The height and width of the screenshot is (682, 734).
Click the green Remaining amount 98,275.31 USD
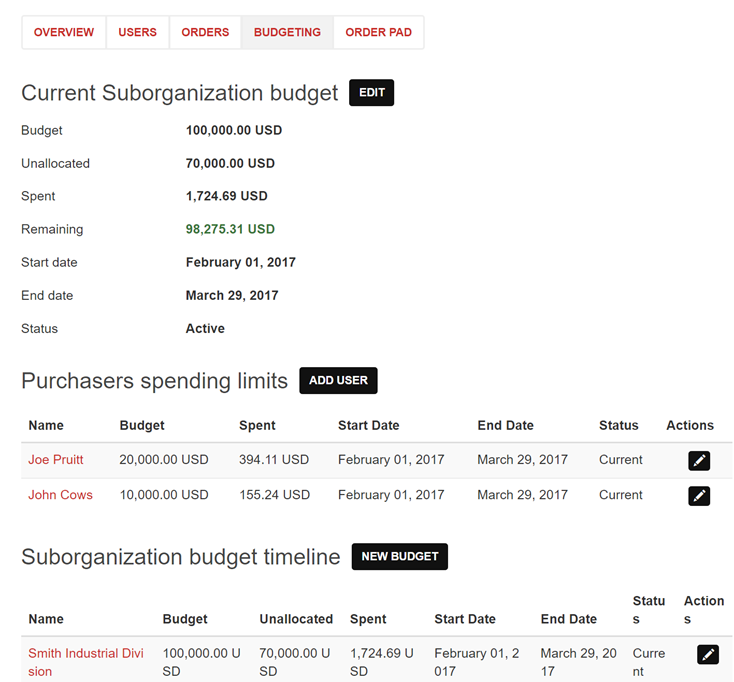click(230, 229)
